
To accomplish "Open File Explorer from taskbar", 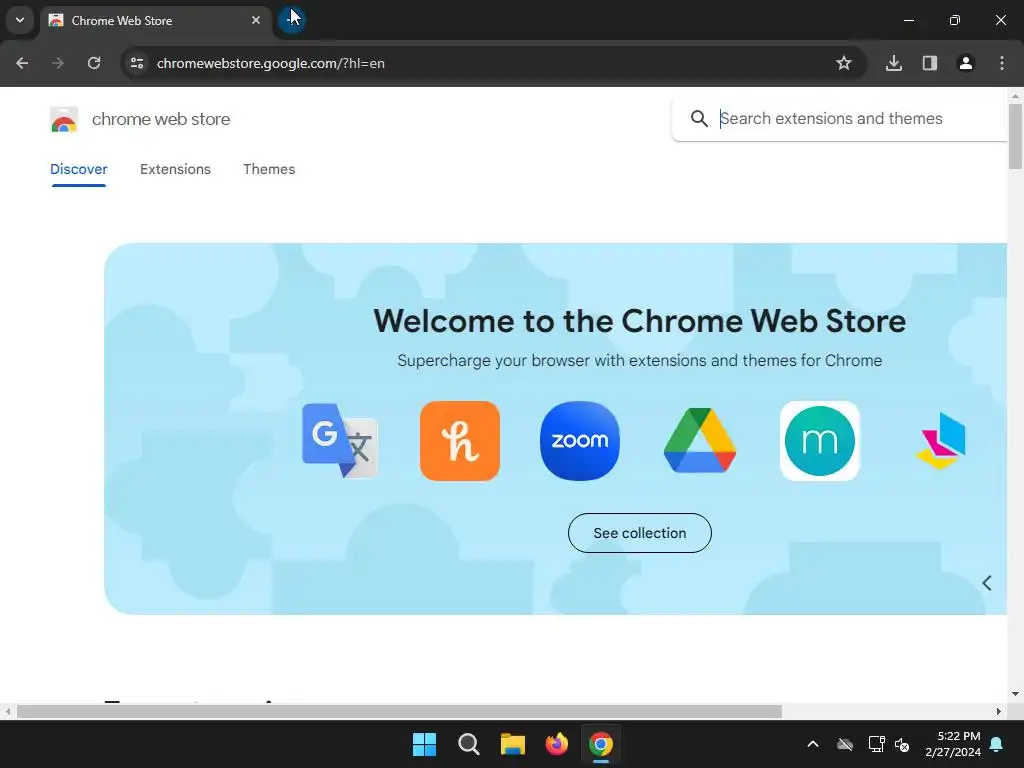I will pyautogui.click(x=513, y=744).
